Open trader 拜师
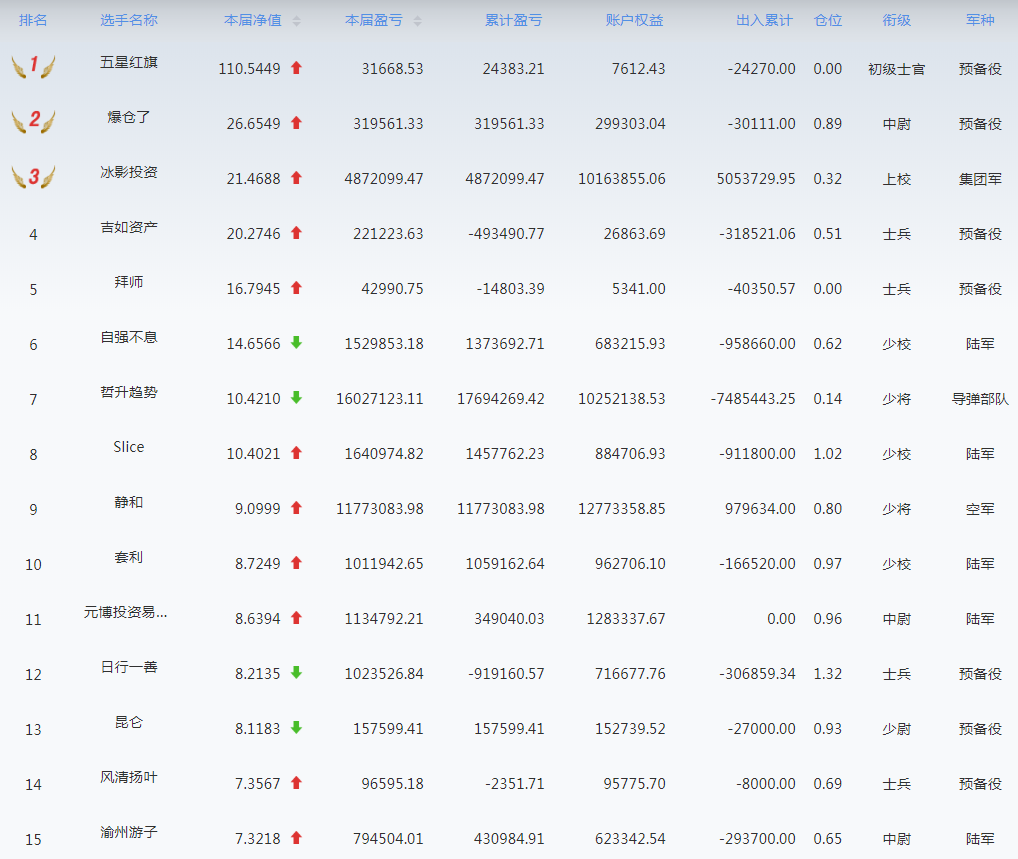 [129, 282]
